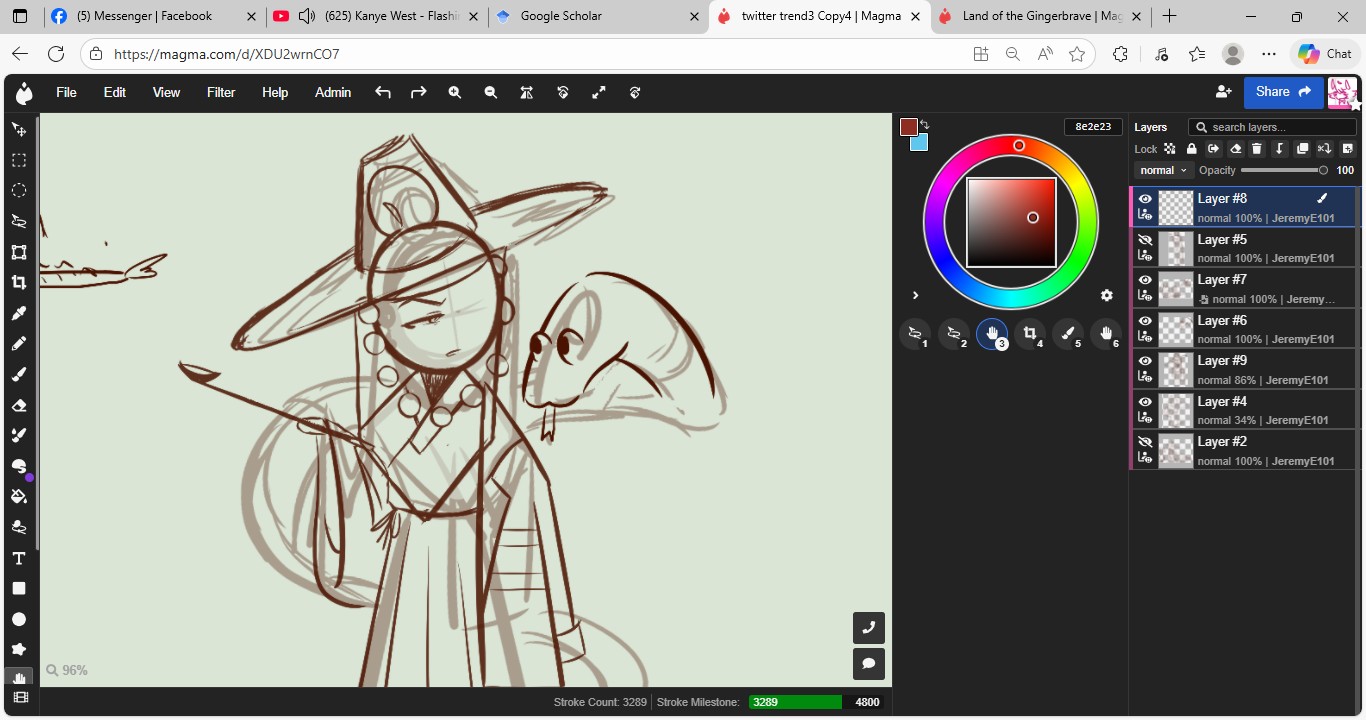Open the normal blend mode dropdown

(1163, 170)
